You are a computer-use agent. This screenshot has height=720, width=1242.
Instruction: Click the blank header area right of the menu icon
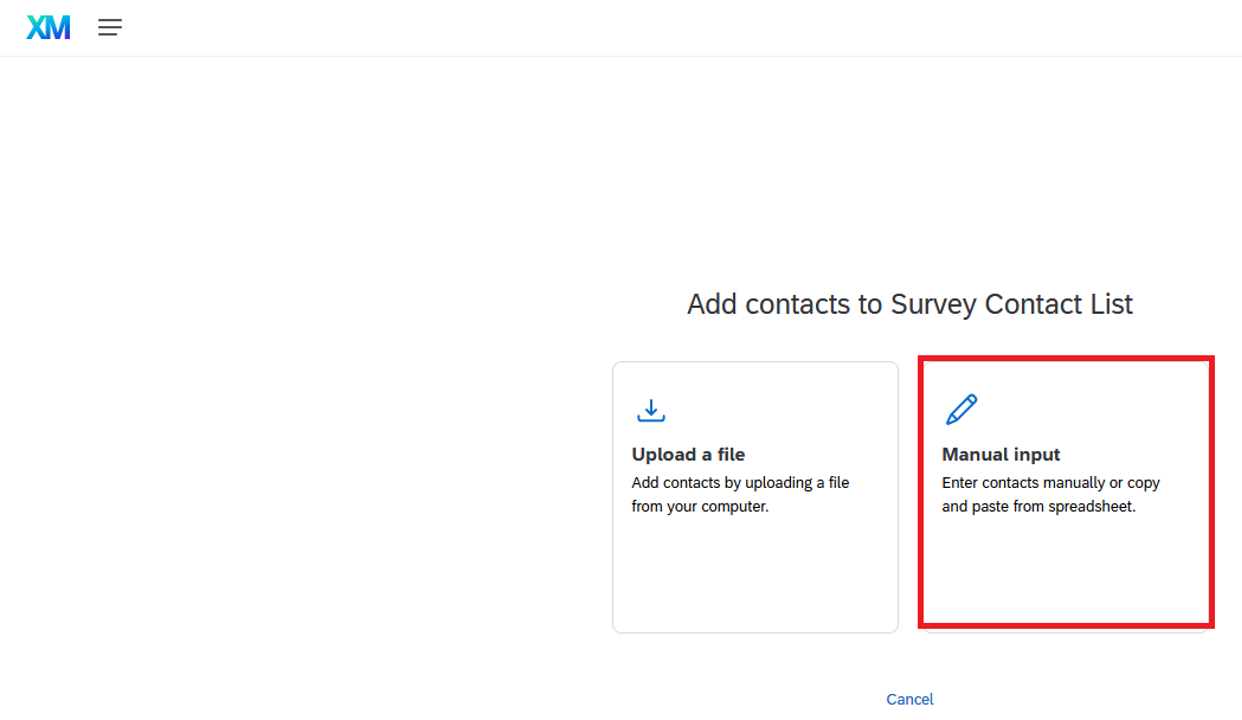pyautogui.click(x=600, y=28)
